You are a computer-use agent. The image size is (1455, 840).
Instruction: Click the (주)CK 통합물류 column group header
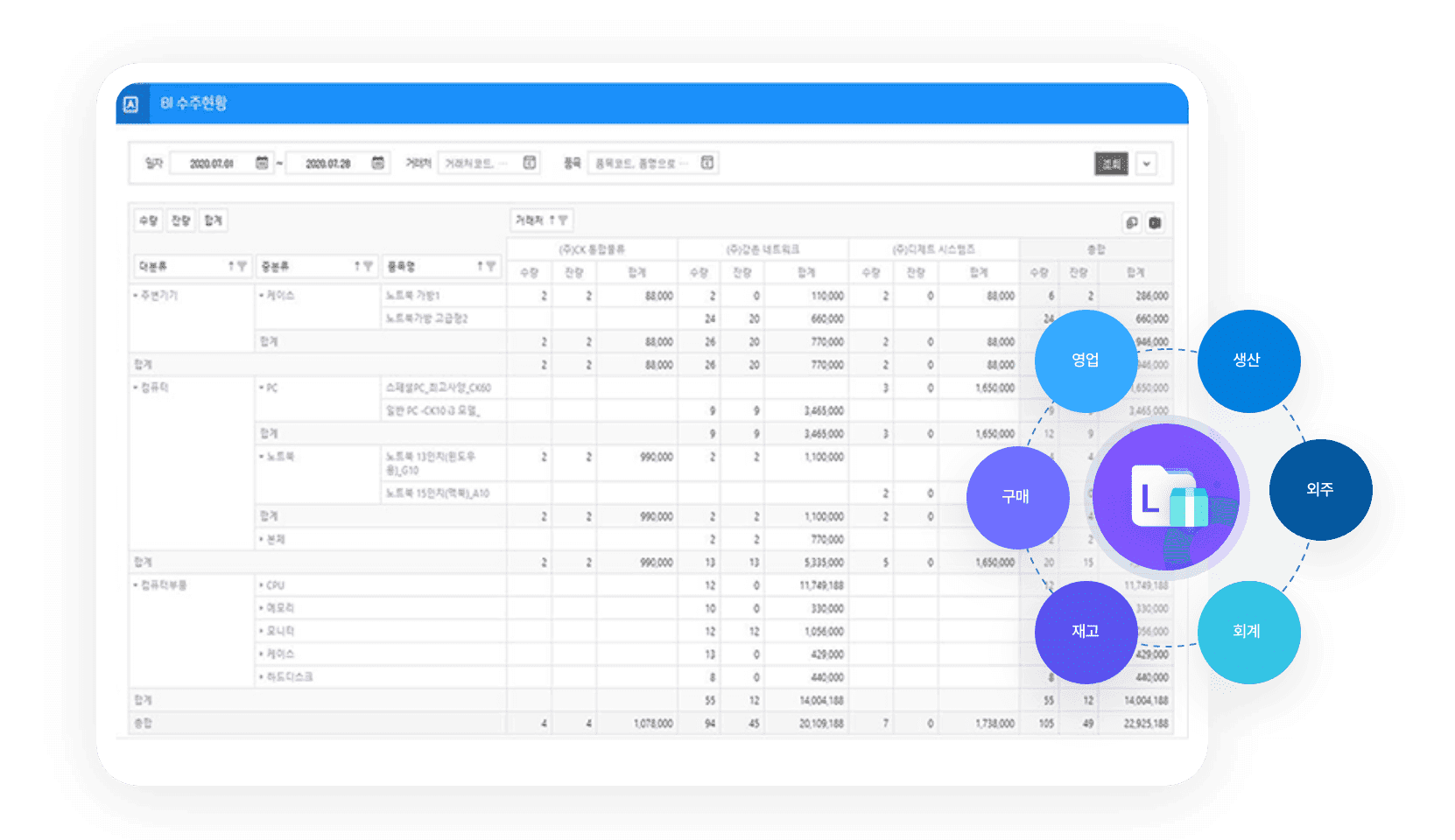(592, 249)
